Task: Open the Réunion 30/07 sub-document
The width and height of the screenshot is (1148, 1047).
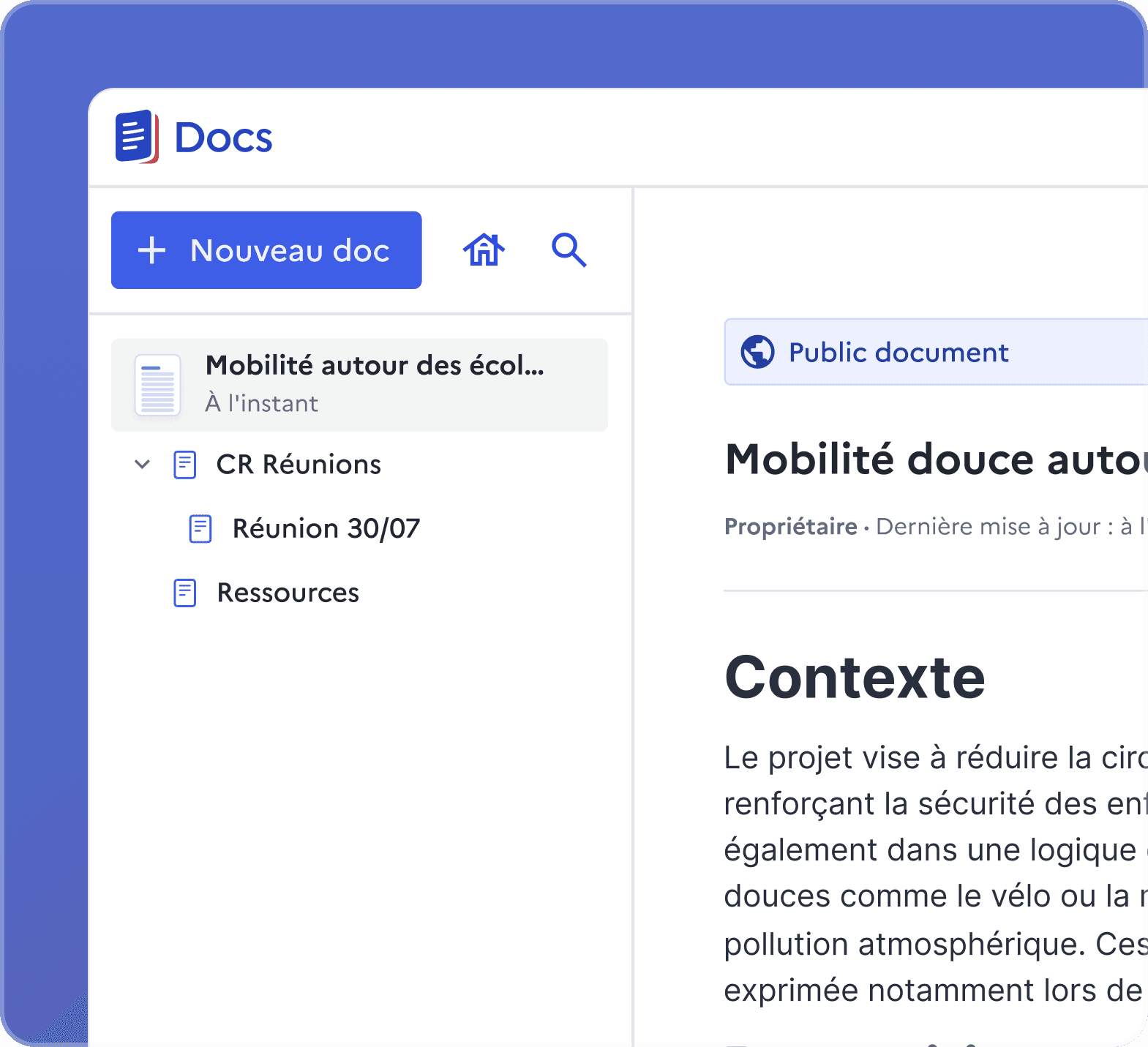Action: tap(326, 528)
